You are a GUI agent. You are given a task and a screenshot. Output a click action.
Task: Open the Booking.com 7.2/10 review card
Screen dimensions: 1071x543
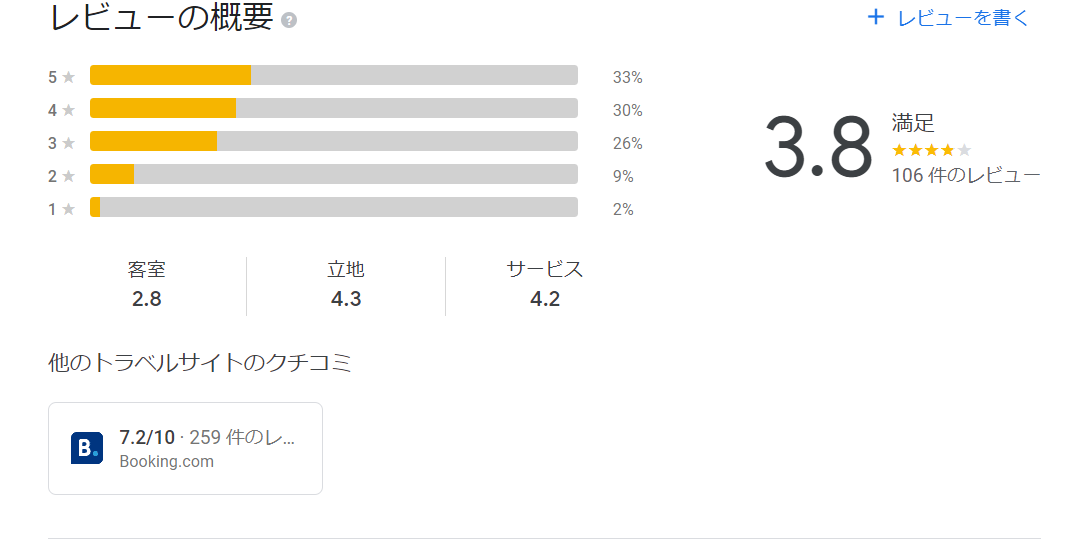point(185,448)
